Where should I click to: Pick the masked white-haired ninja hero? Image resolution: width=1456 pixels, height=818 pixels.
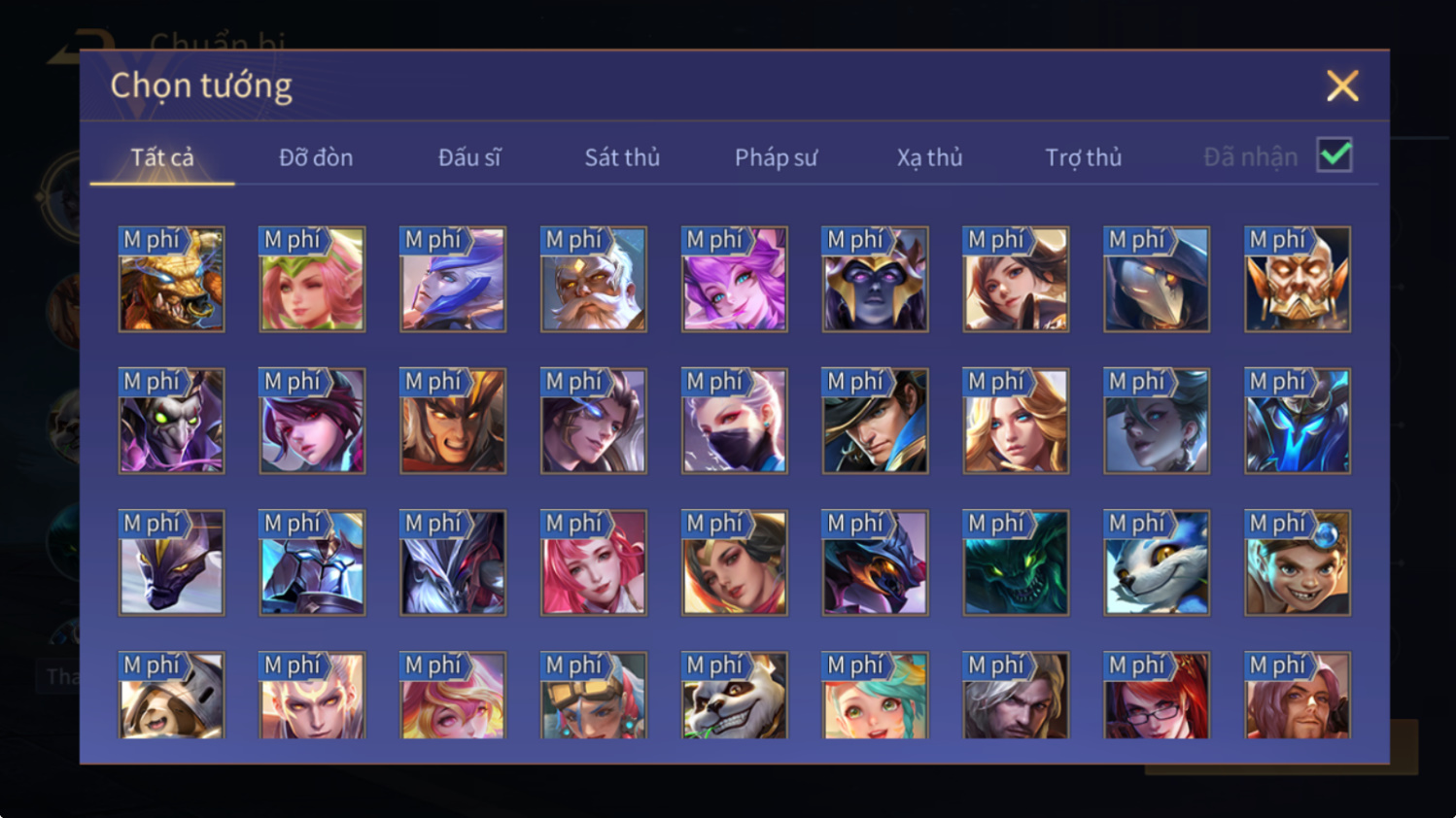735,421
